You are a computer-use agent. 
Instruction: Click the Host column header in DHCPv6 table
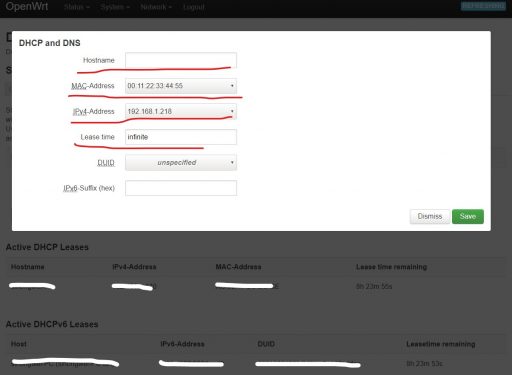pyautogui.click(x=19, y=344)
